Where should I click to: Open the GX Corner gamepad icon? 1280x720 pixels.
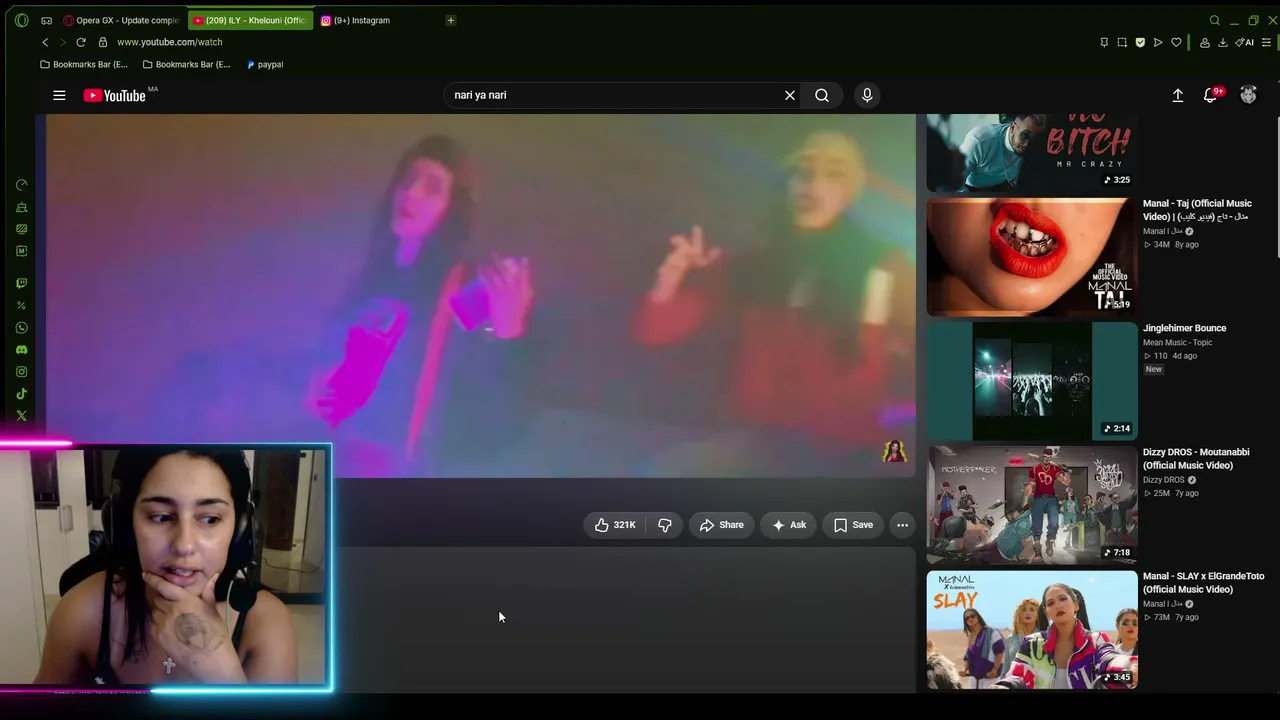coord(47,20)
